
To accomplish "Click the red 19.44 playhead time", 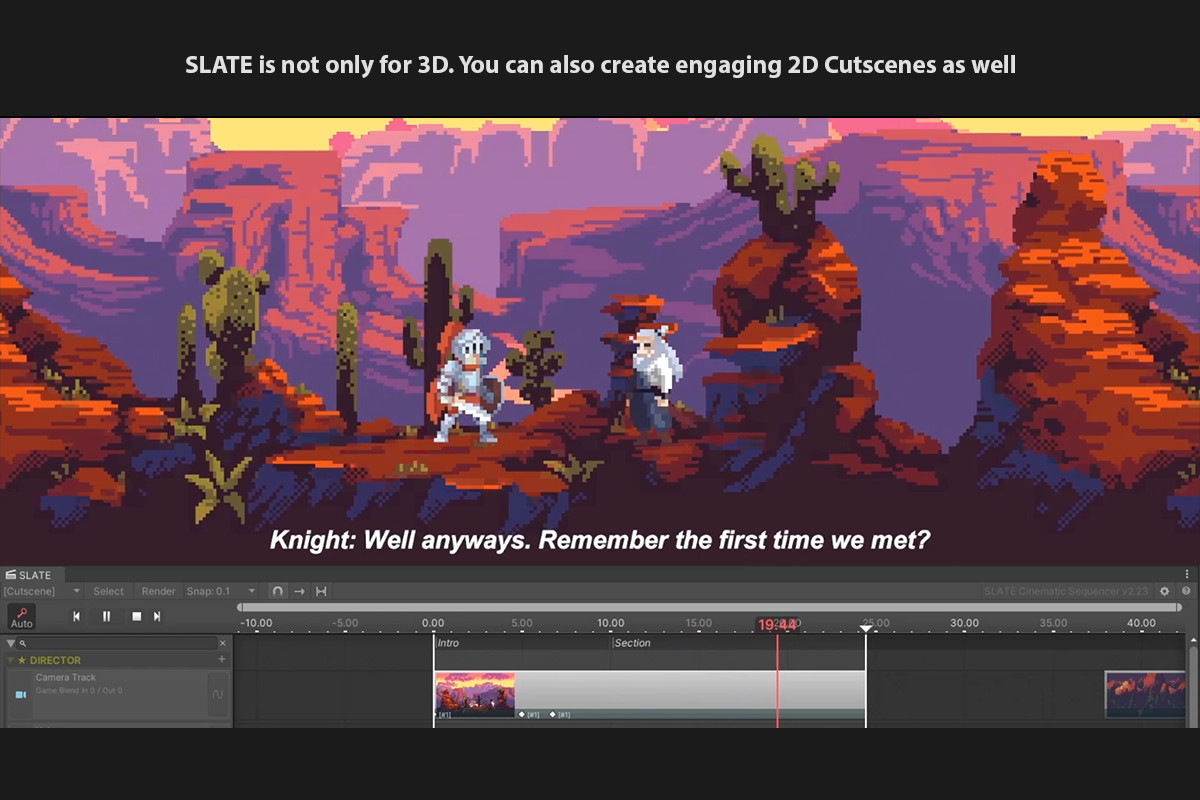I will (x=777, y=625).
